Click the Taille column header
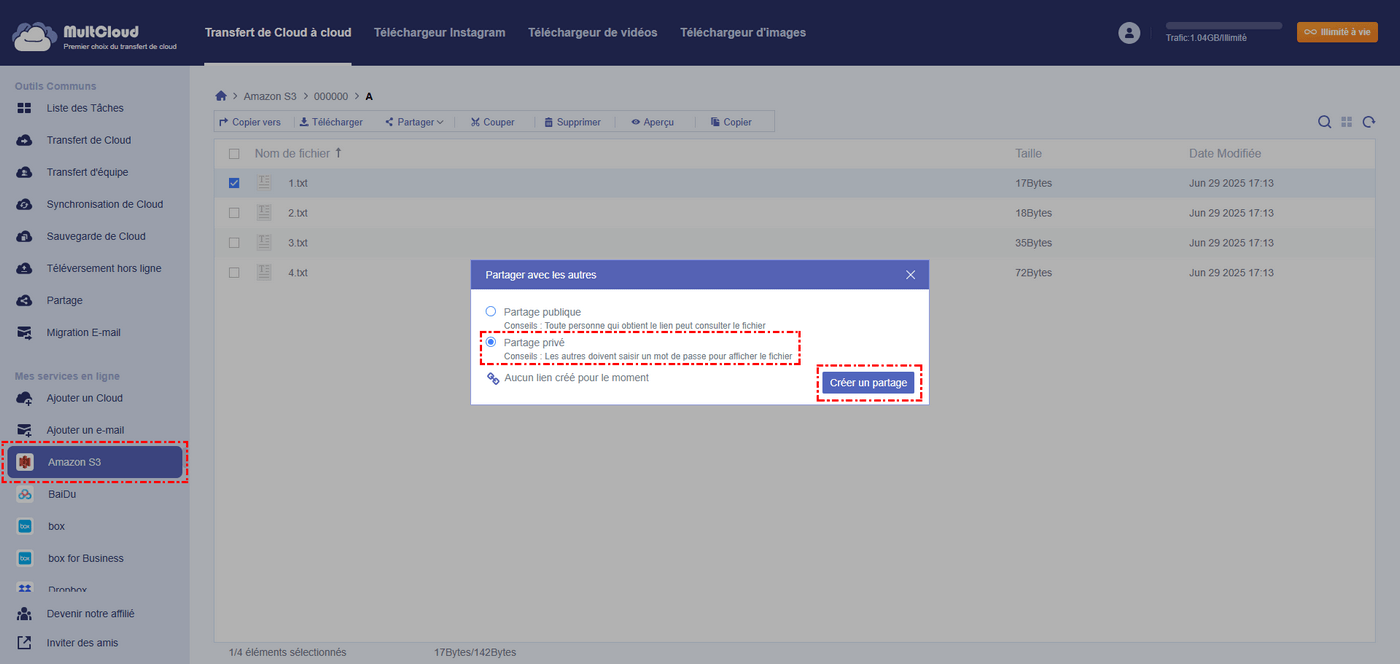This screenshot has height=664, width=1400. (1029, 153)
